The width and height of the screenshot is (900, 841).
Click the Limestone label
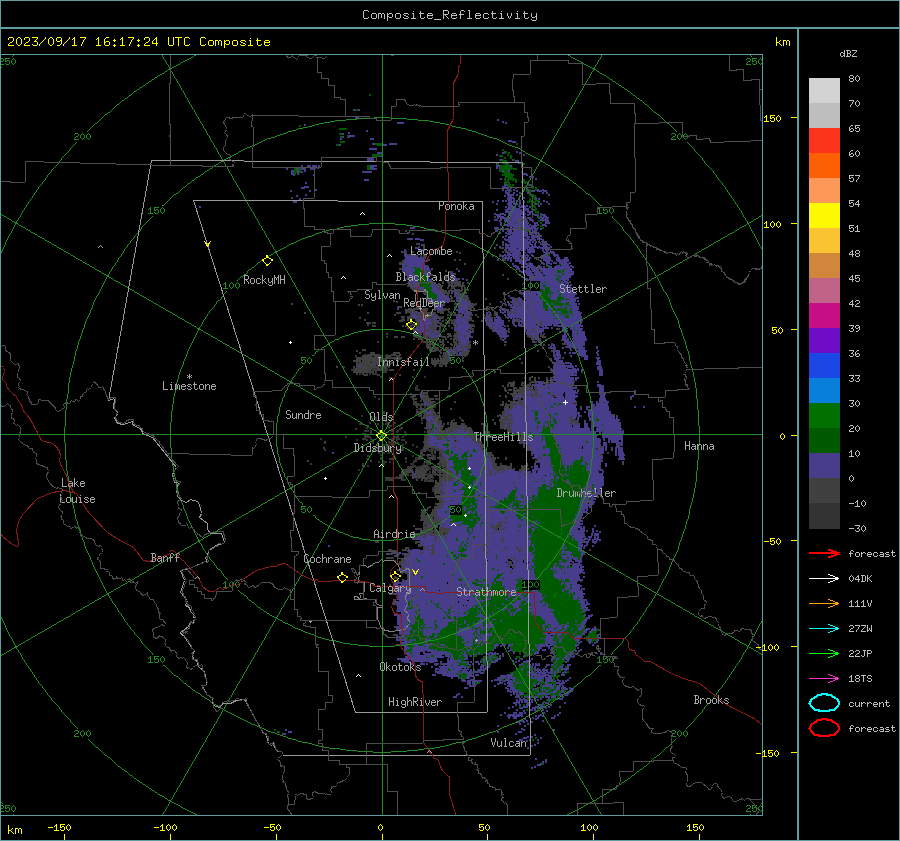[x=189, y=386]
